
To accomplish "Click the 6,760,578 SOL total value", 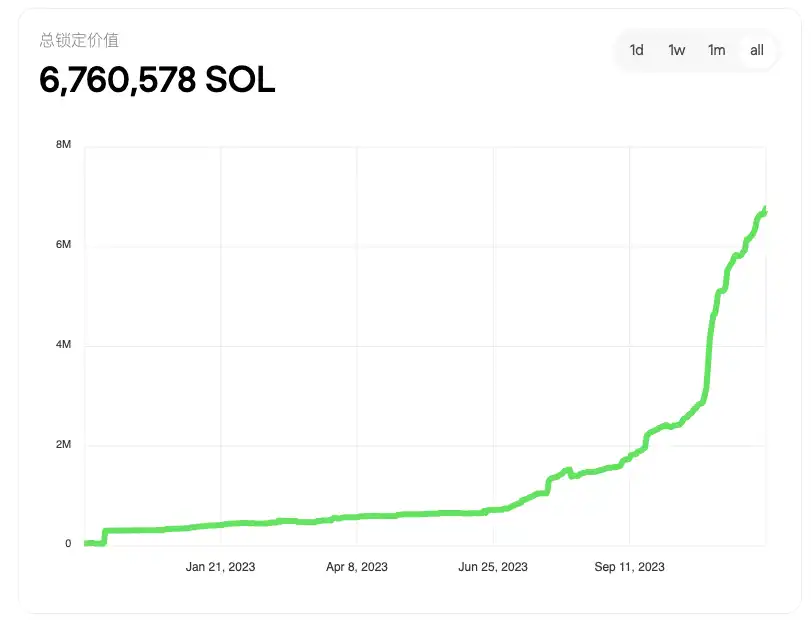I will 157,80.
